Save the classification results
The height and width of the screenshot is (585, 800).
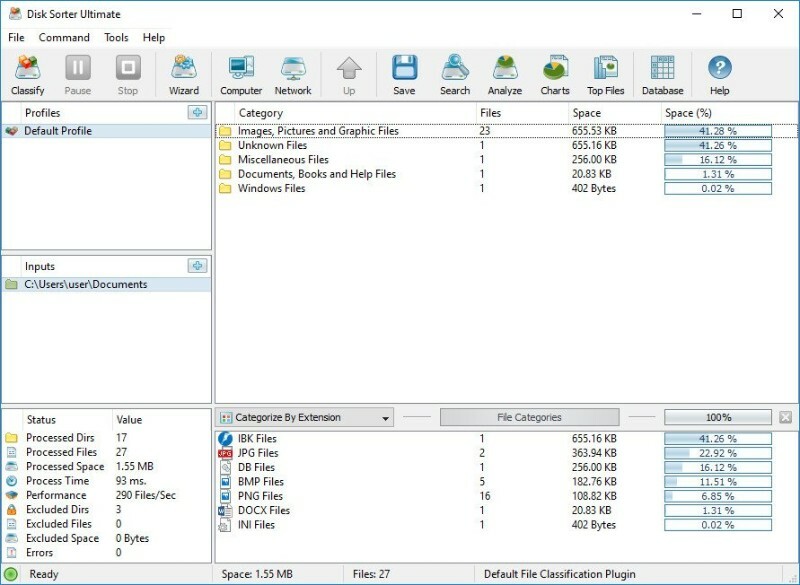pos(403,73)
